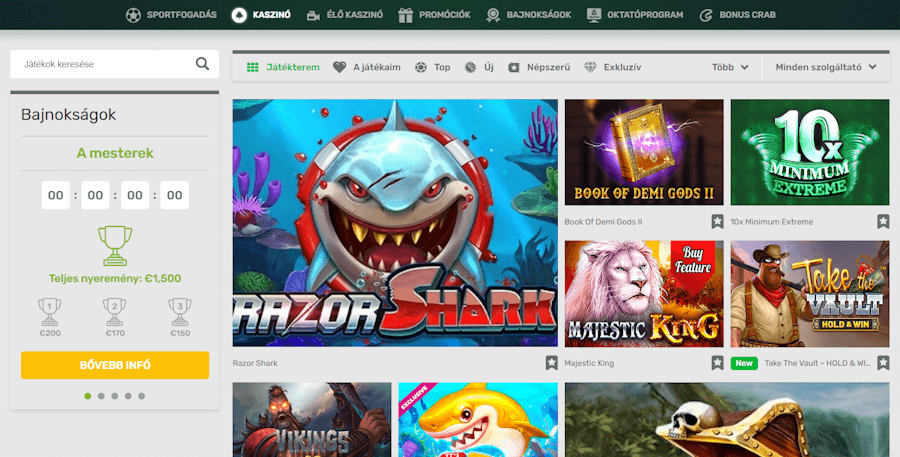Click the gold trophy icon in Bajnokságok

(115, 245)
